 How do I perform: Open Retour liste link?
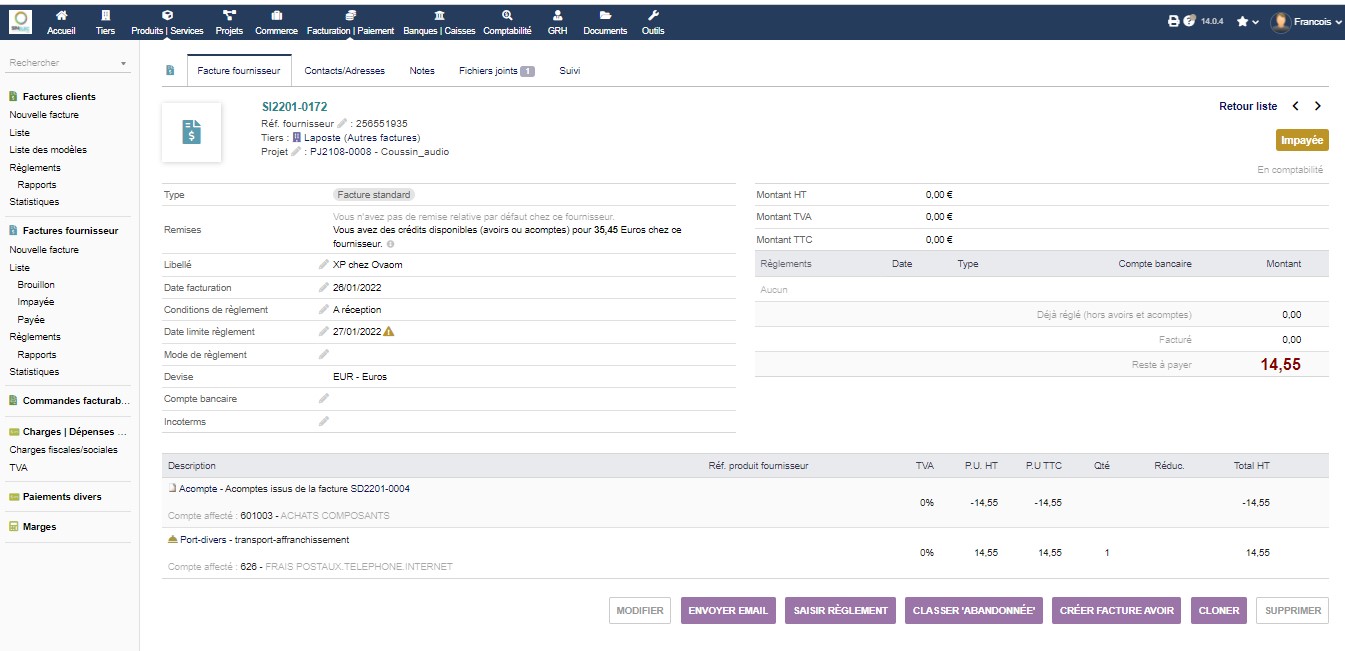pos(1247,106)
